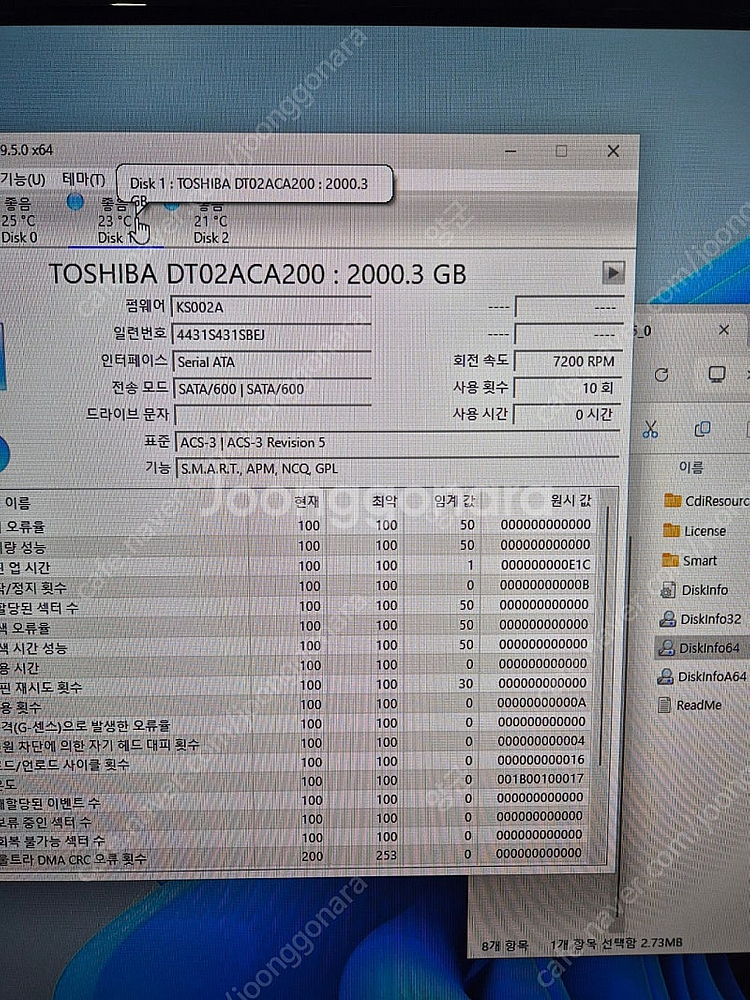Screen dimensions: 750x1000
Task: Click the empty drive letter field
Action: [272, 415]
